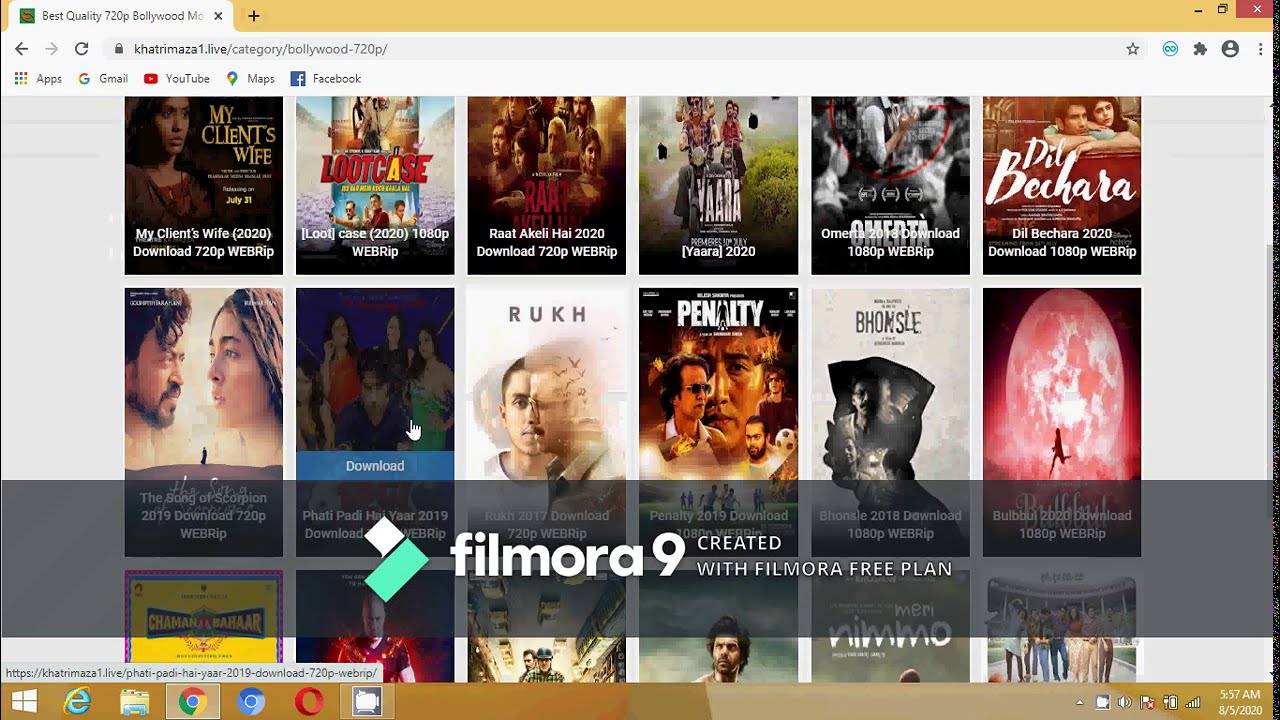1280x720 pixels.
Task: Open the Gmail bookmark
Action: pyautogui.click(x=103, y=79)
